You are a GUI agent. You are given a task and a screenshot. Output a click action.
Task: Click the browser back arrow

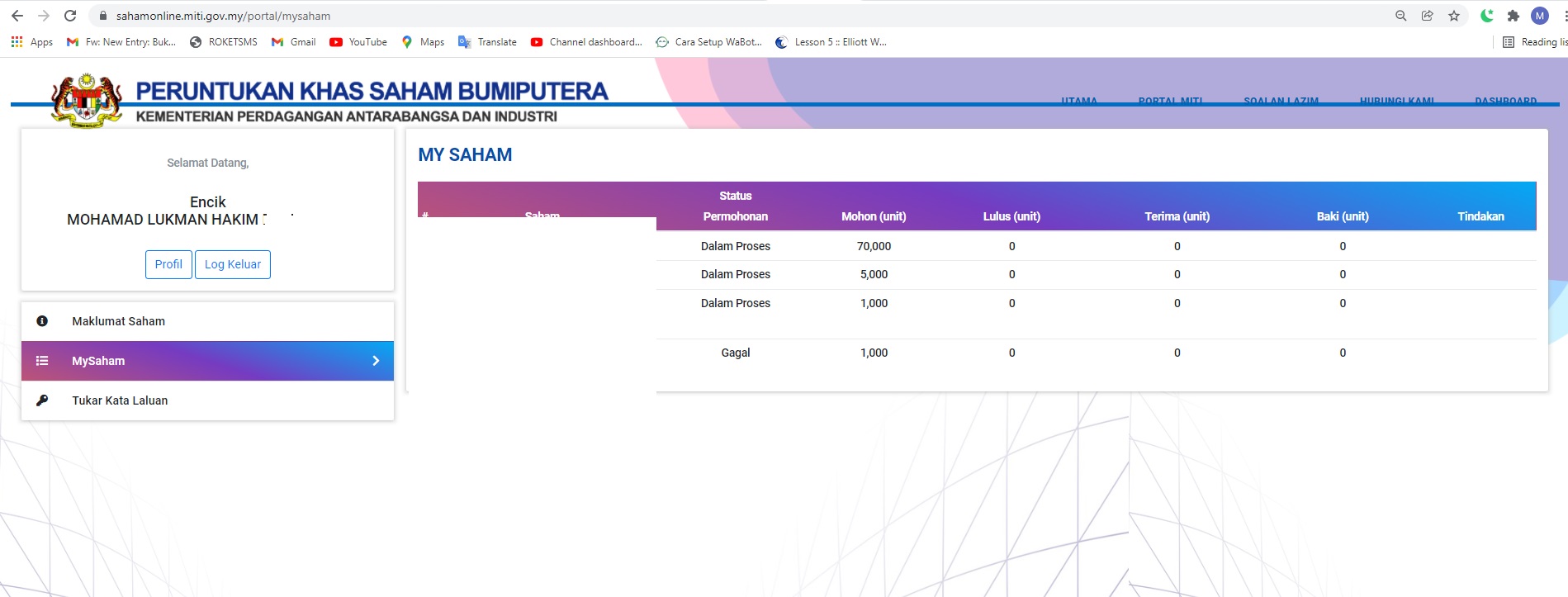click(x=17, y=16)
